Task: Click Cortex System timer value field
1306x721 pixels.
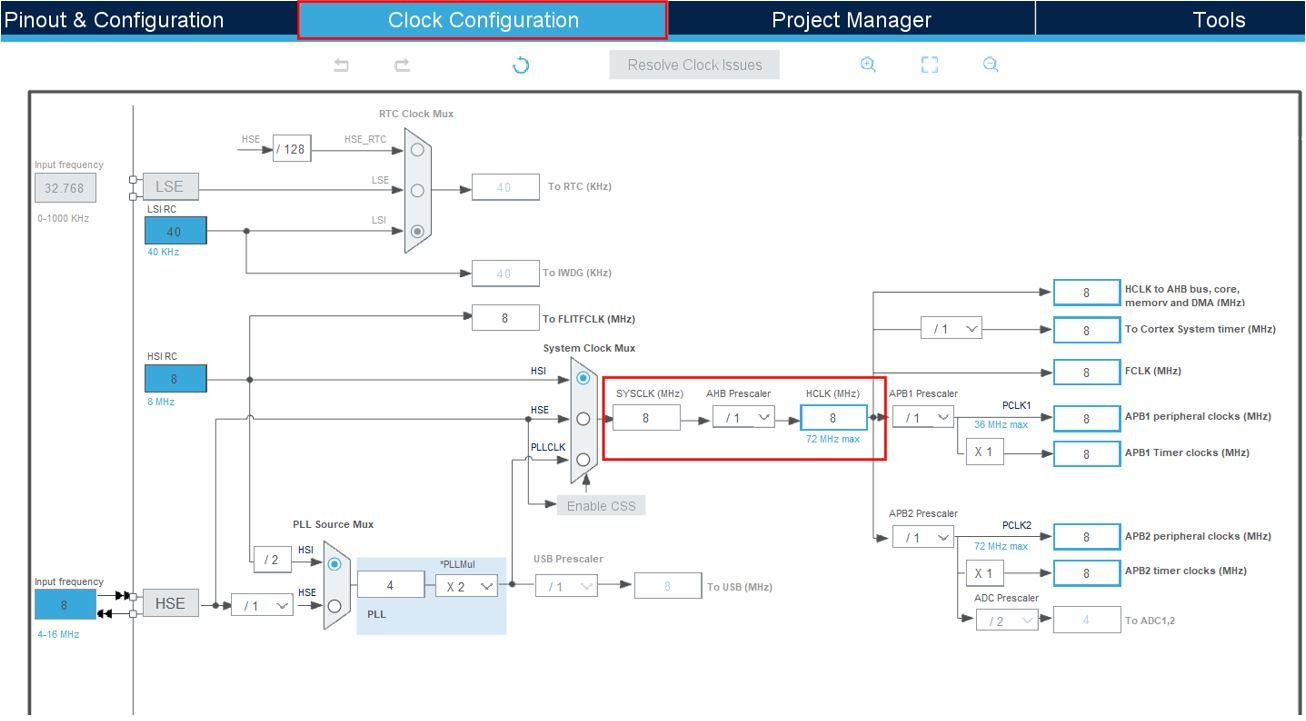Action: click(x=1086, y=329)
